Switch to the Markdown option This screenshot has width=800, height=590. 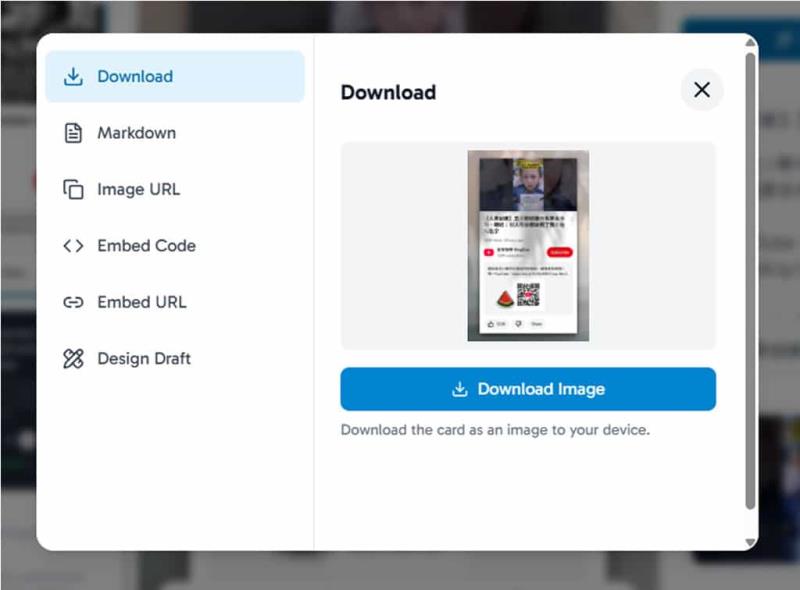(175, 133)
